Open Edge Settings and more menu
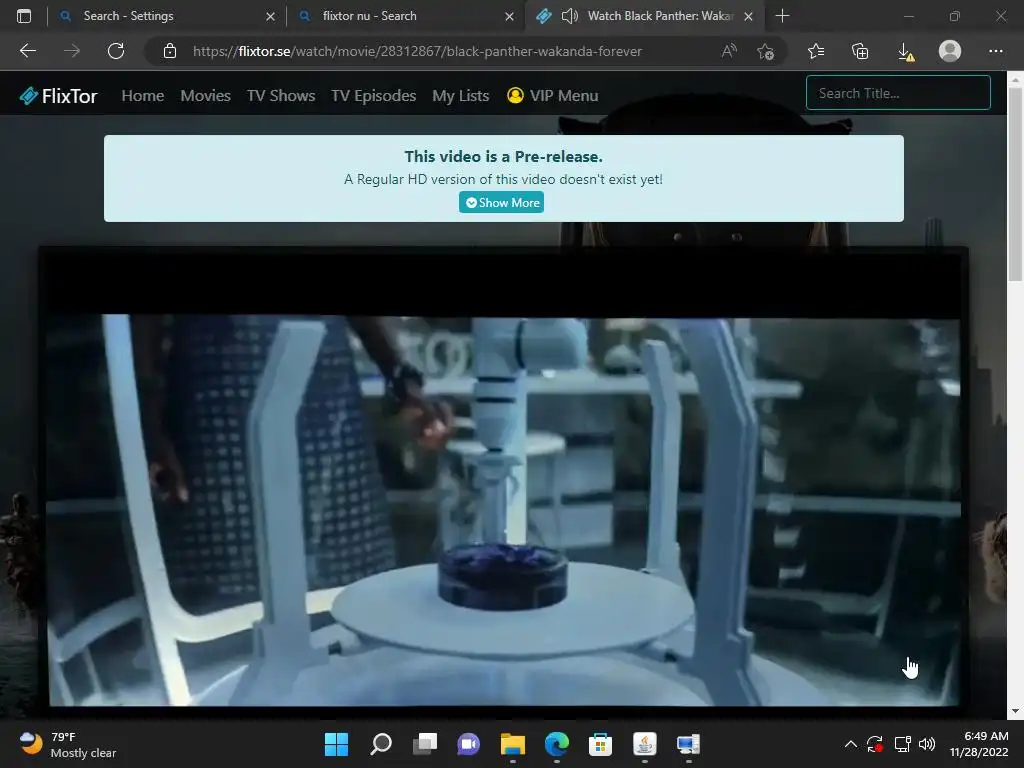 995,51
